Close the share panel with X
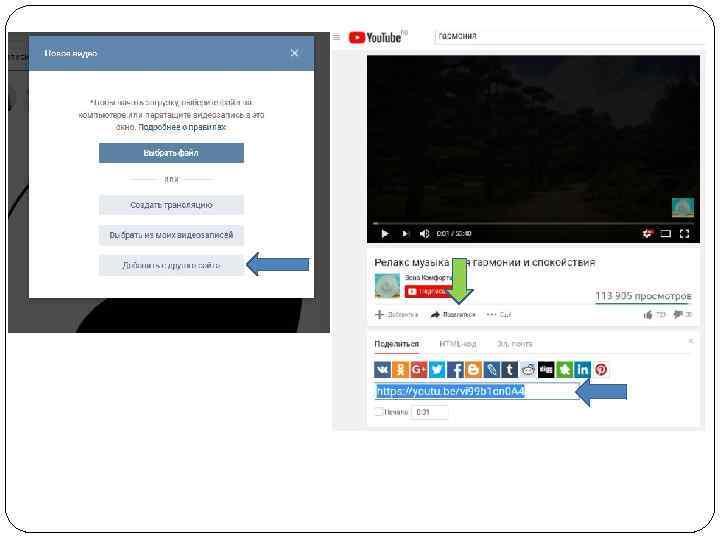The image size is (720, 540). [691, 341]
